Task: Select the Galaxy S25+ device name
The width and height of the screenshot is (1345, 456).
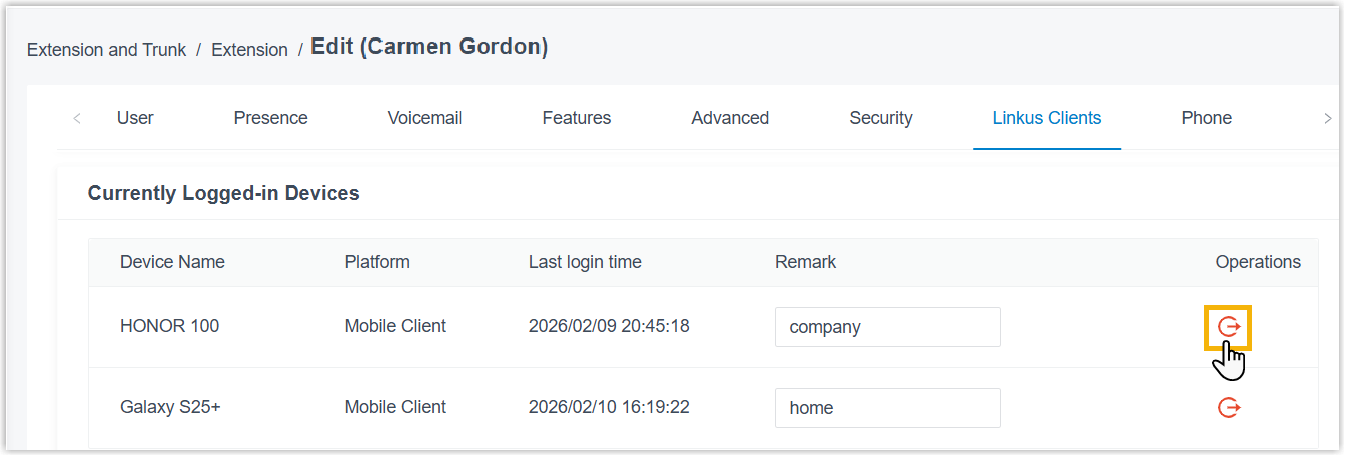Action: pyautogui.click(x=170, y=407)
